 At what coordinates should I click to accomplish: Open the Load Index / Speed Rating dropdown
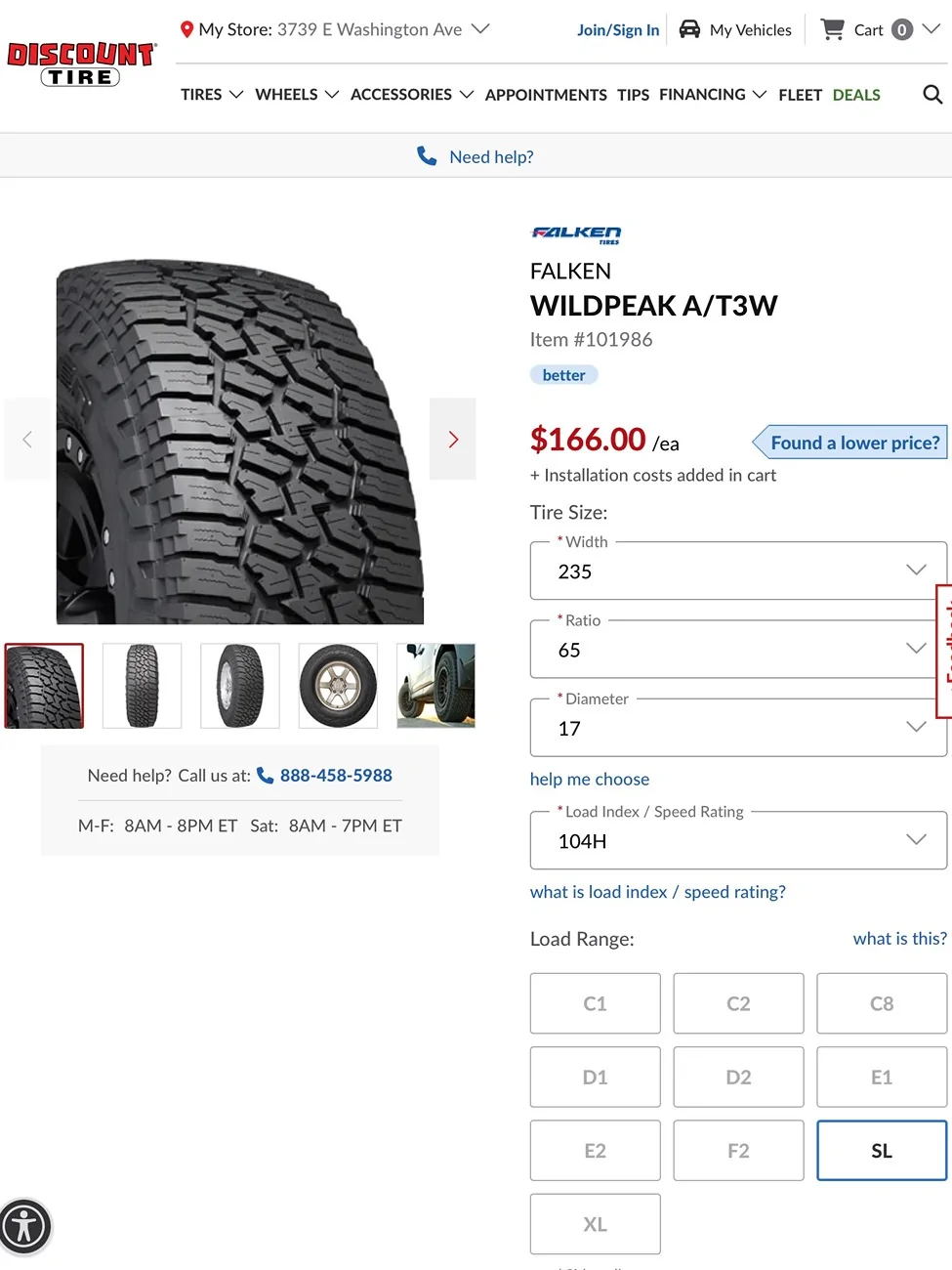[738, 840]
